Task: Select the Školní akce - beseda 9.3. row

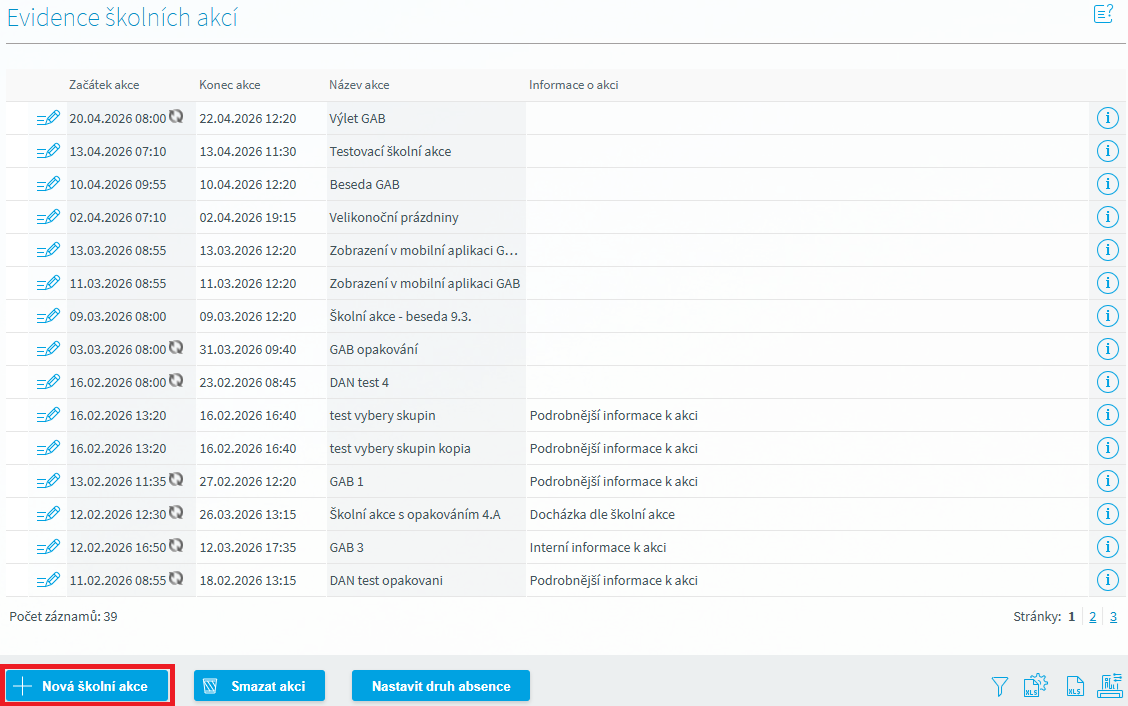Action: [x=400, y=317]
